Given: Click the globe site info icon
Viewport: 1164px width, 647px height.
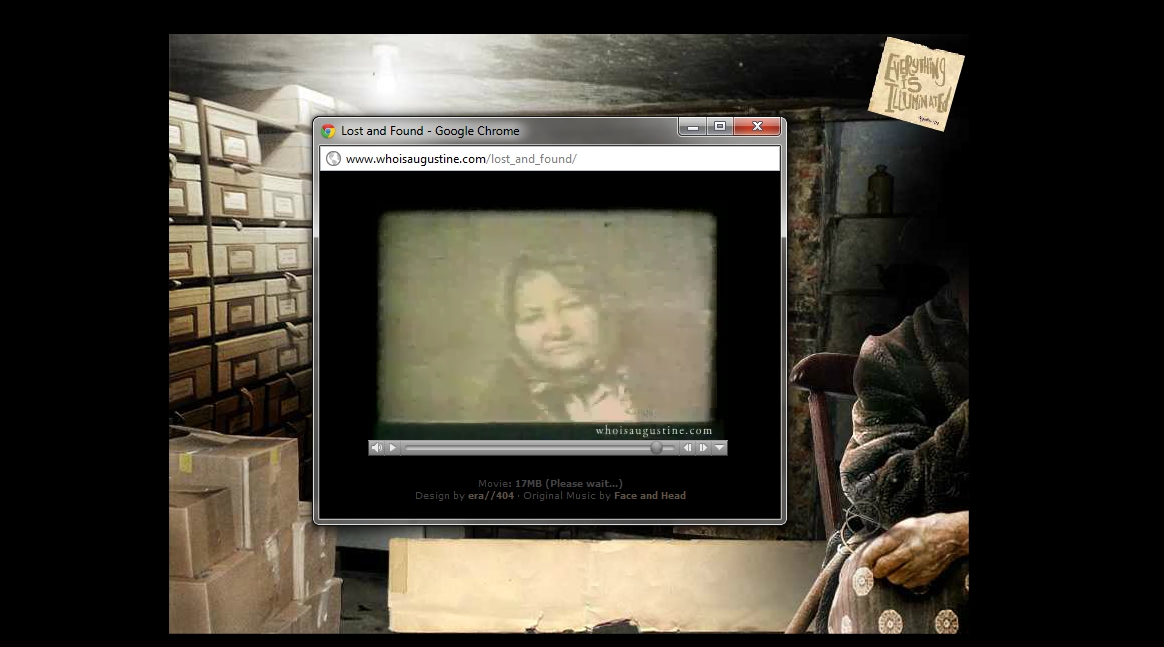Looking at the screenshot, I should tap(333, 159).
